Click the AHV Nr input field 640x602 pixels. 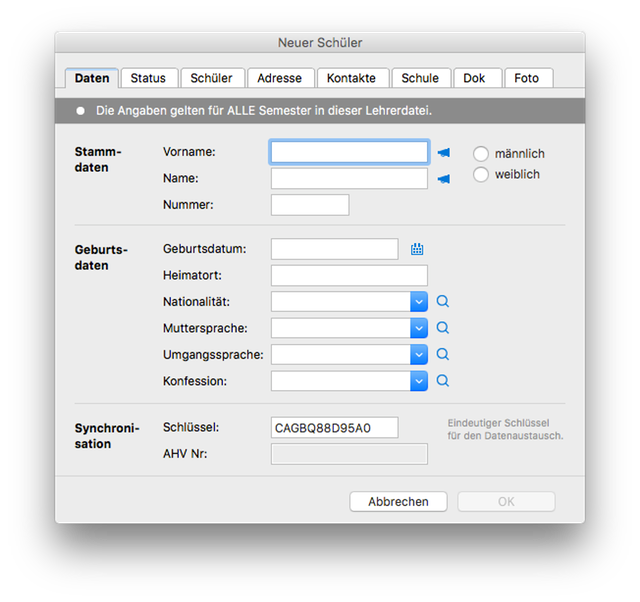pos(349,454)
